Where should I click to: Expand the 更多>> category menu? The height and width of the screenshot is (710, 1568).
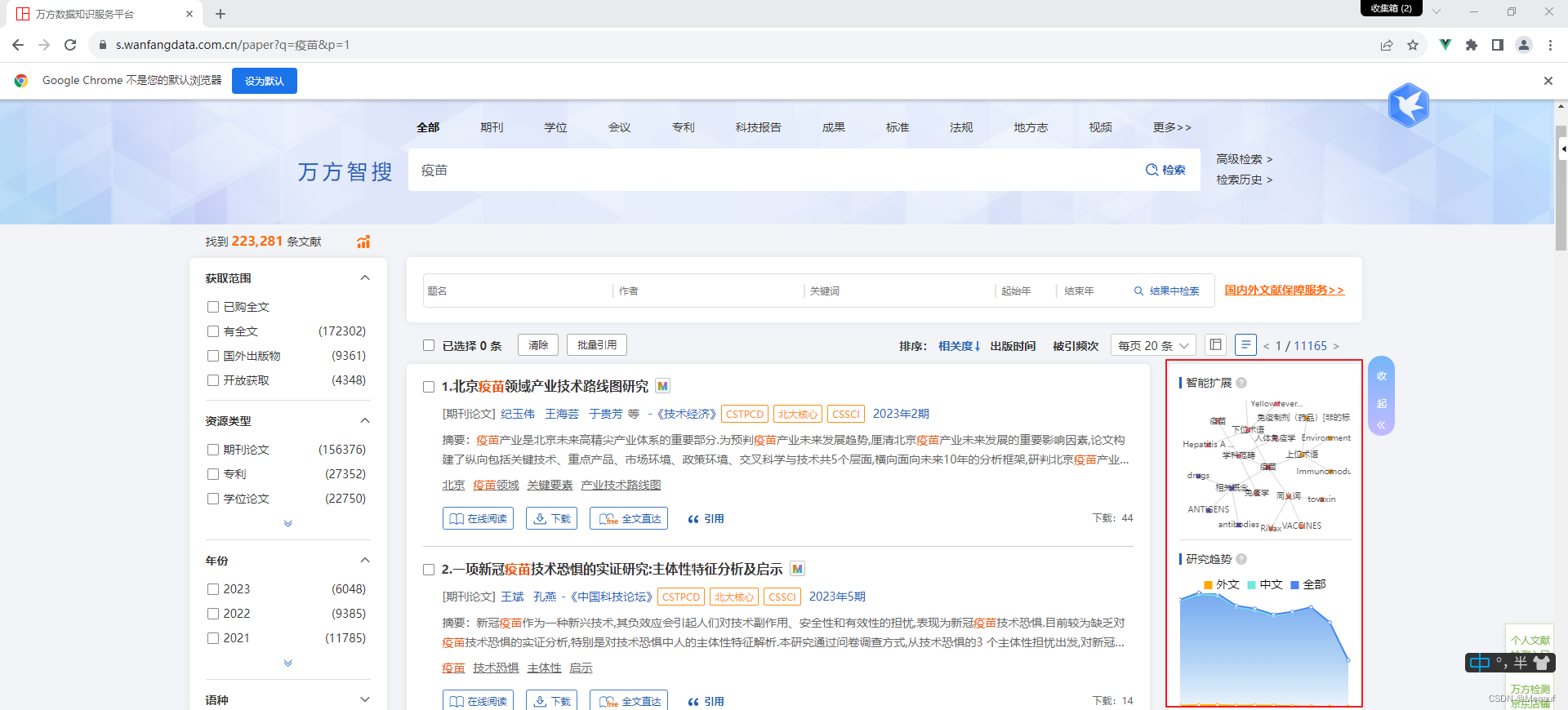point(1172,127)
